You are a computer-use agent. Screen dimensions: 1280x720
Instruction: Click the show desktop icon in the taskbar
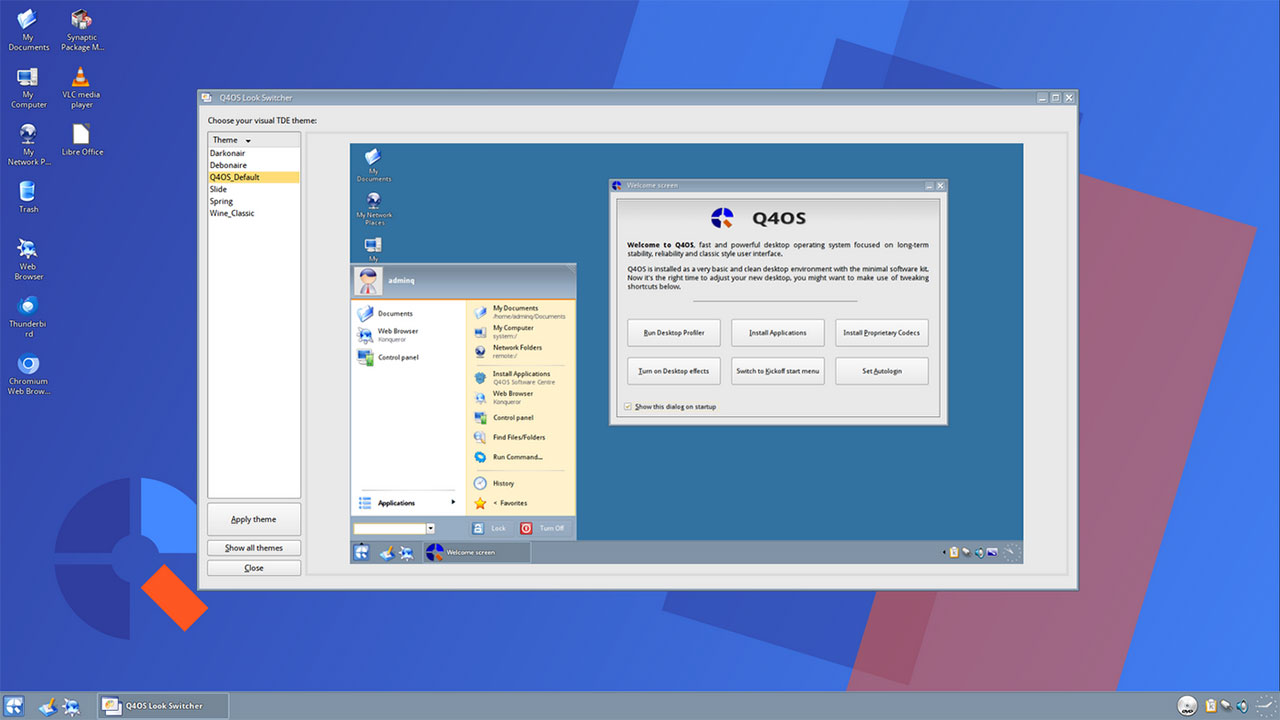(x=46, y=706)
